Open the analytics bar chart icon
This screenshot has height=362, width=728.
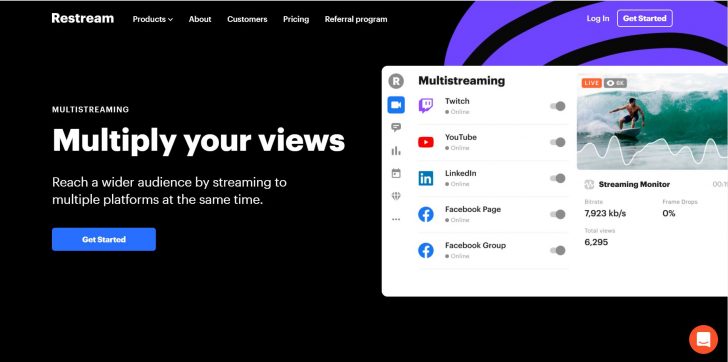(396, 150)
